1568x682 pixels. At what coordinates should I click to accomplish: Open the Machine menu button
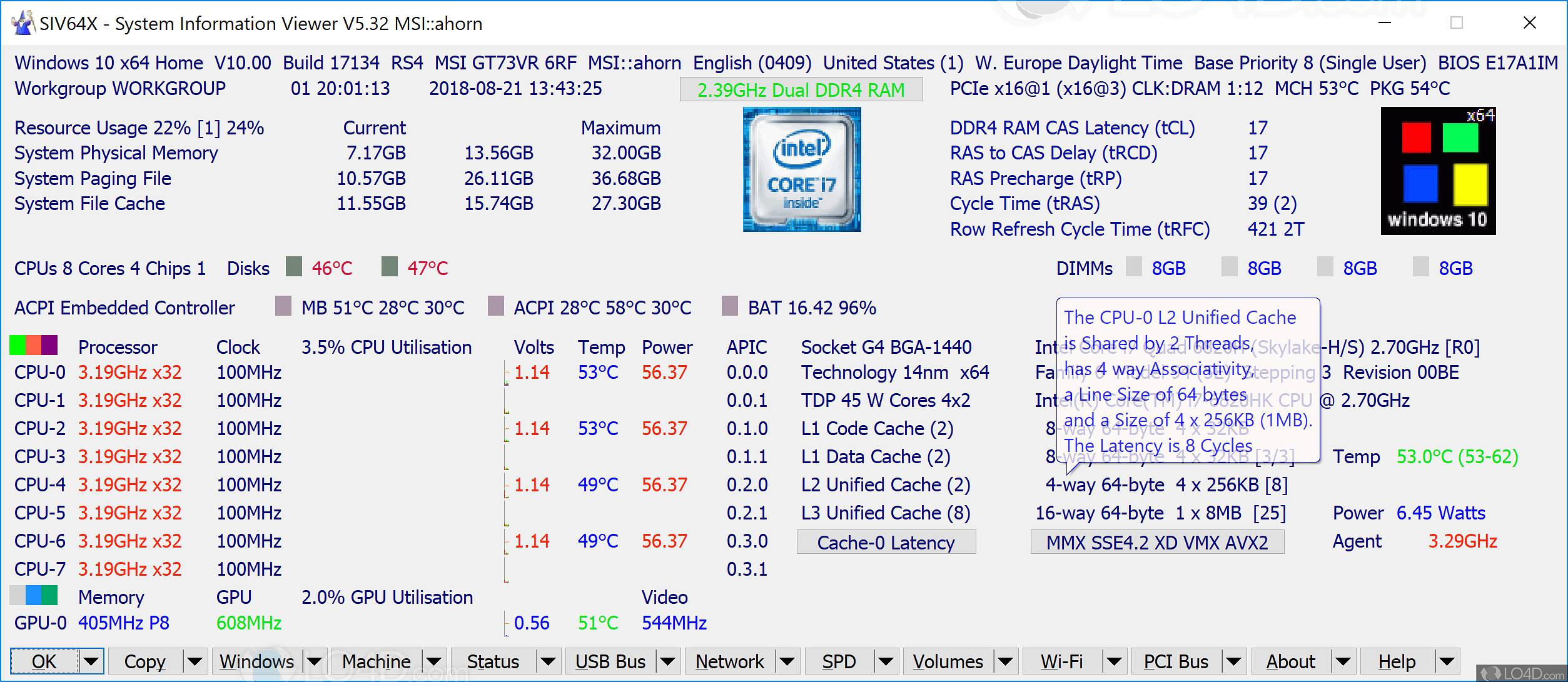tap(377, 661)
